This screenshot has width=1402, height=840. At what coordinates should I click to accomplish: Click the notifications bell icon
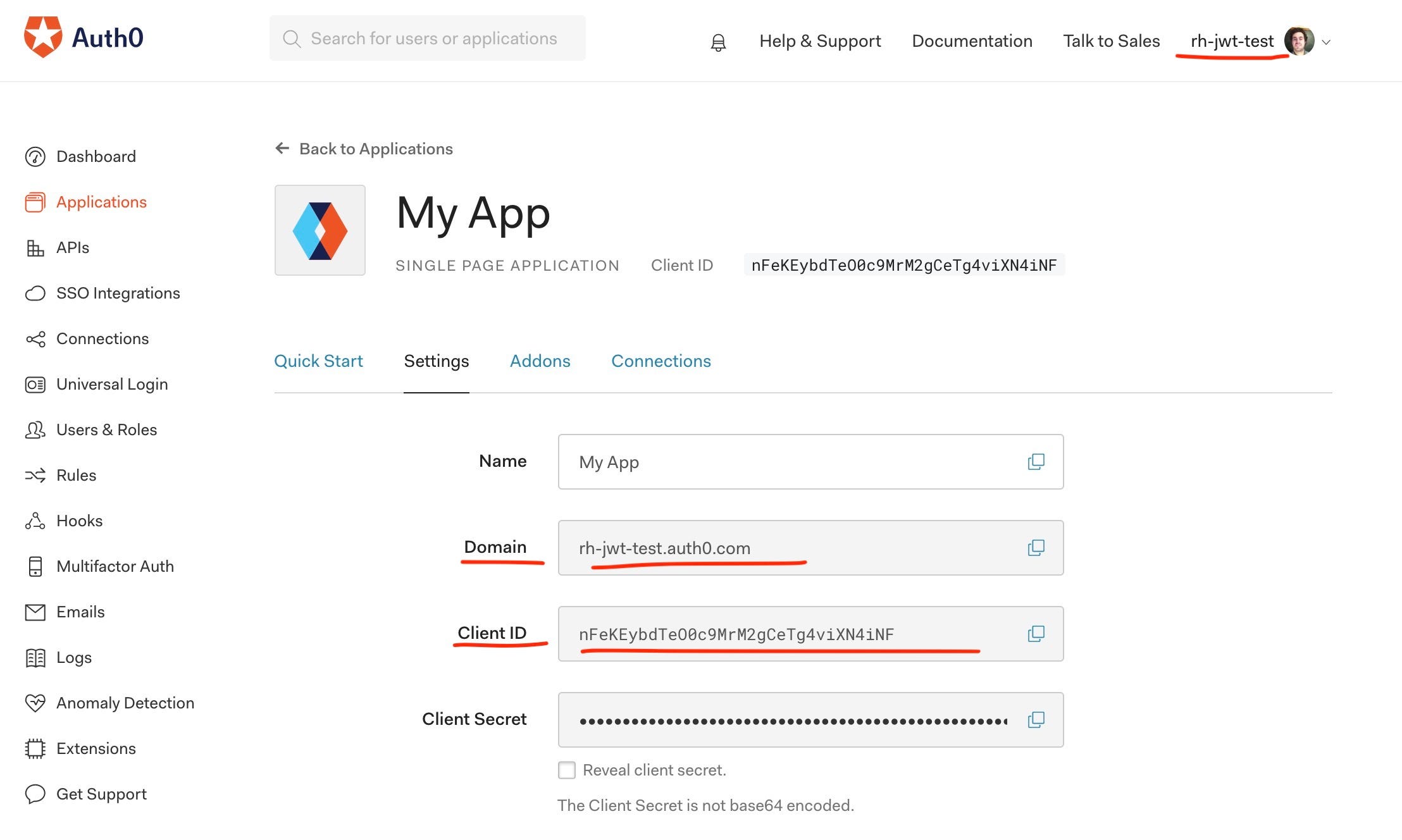coord(718,42)
